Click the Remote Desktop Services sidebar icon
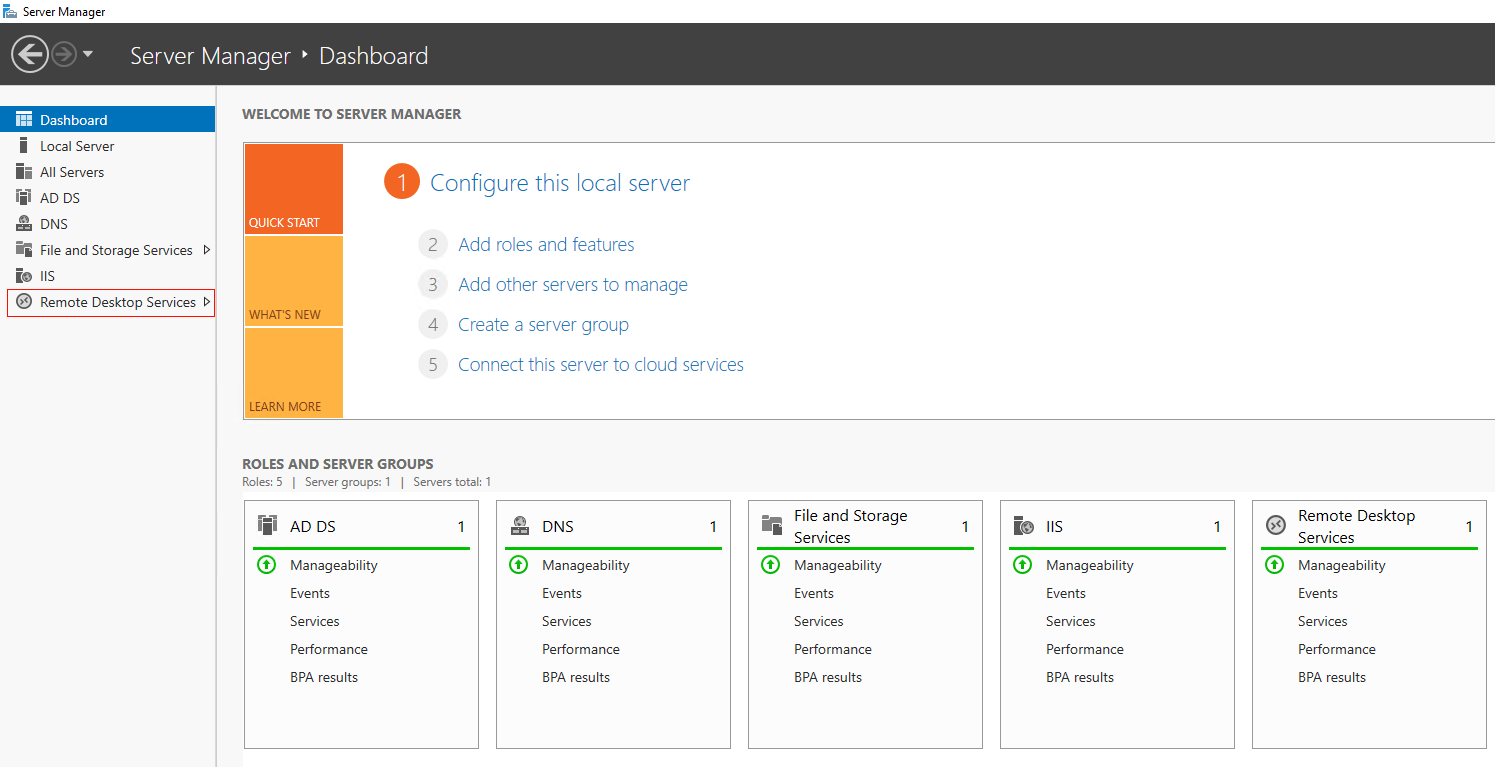This screenshot has height=767, width=1495. (x=24, y=302)
